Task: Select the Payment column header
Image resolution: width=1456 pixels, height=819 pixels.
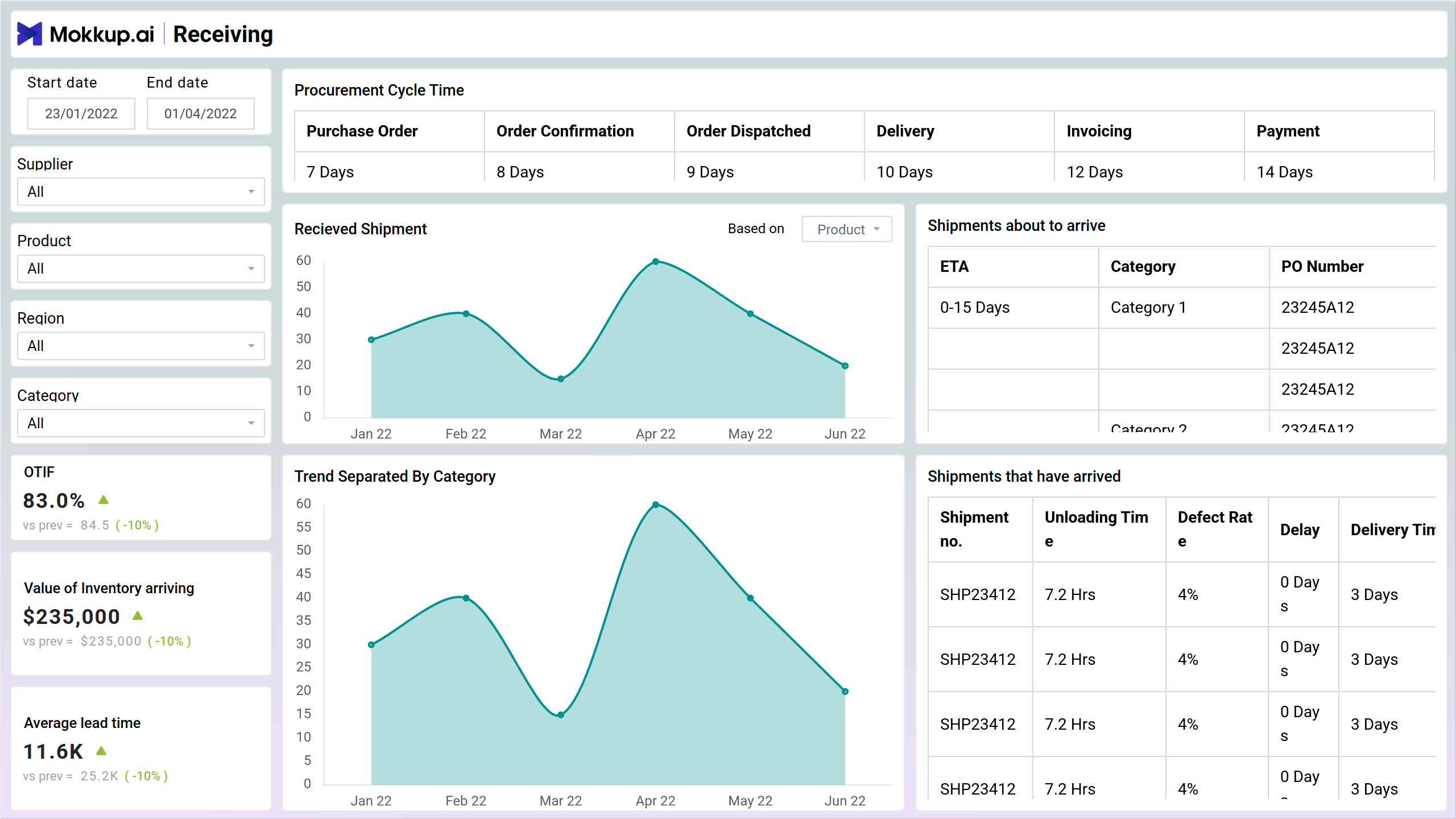Action: [1339, 131]
